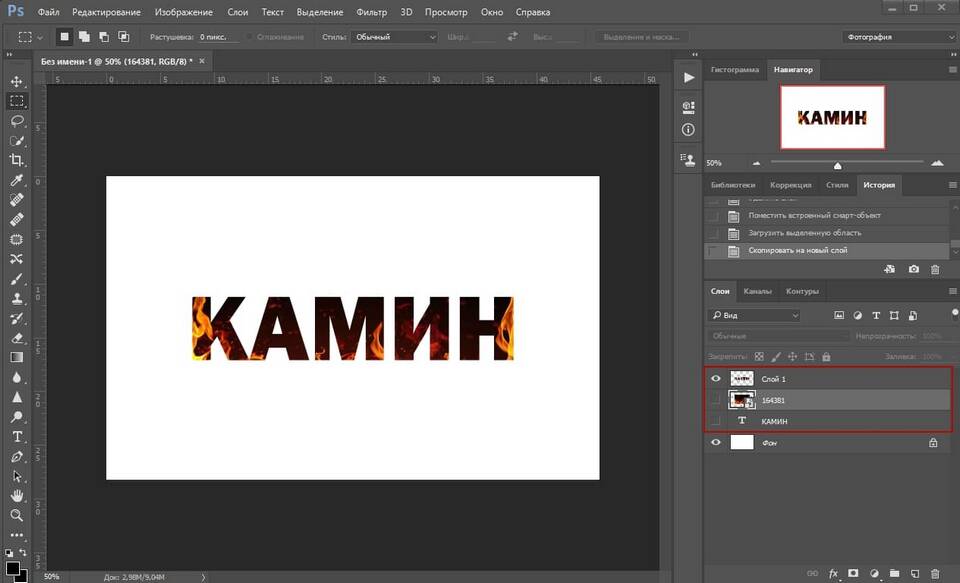
Task: Select the Sharpen triangle tool
Action: 17,397
